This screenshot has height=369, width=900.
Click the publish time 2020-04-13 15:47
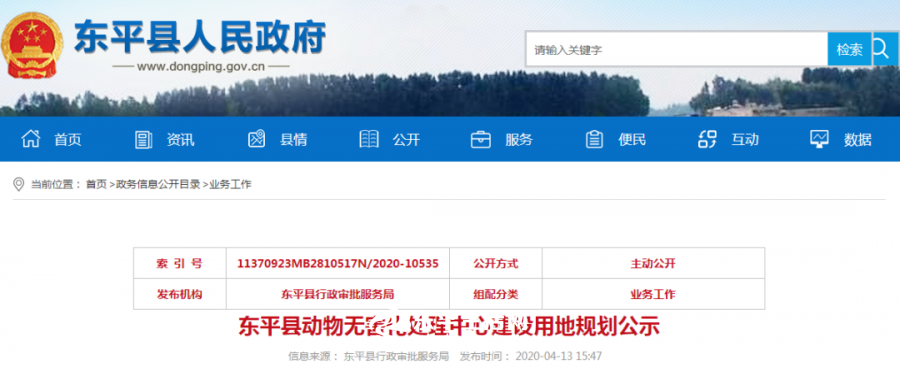(558, 356)
